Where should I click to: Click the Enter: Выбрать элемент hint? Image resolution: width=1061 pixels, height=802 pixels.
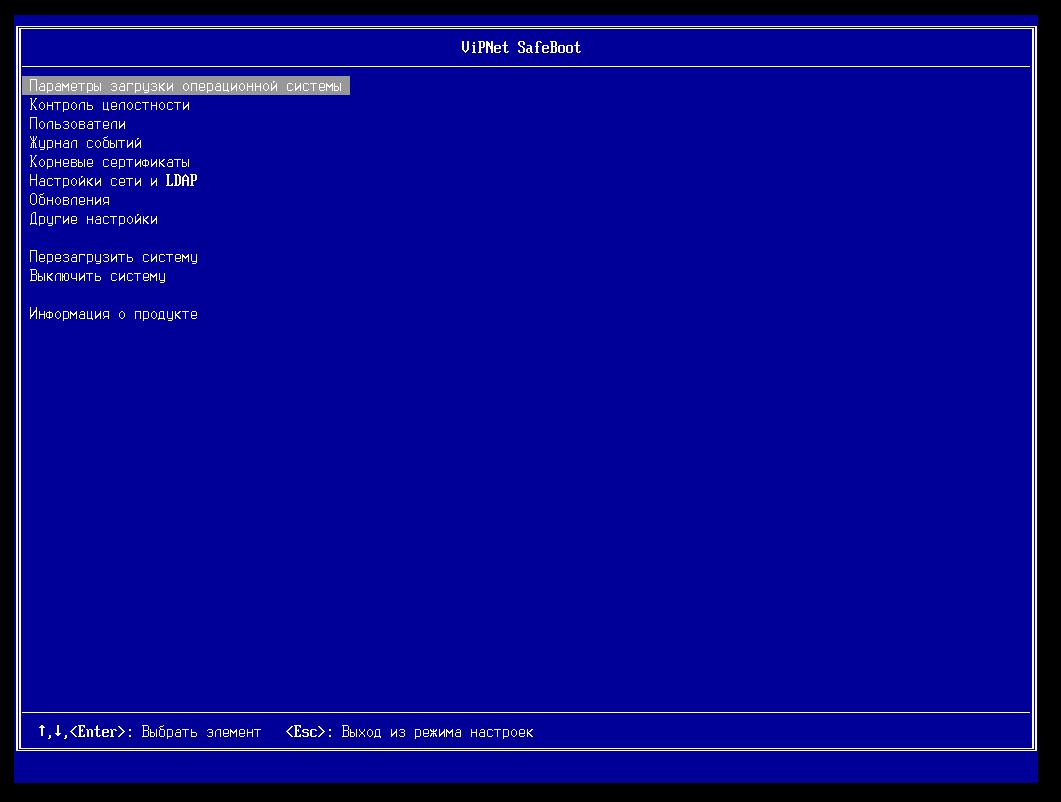coord(150,732)
